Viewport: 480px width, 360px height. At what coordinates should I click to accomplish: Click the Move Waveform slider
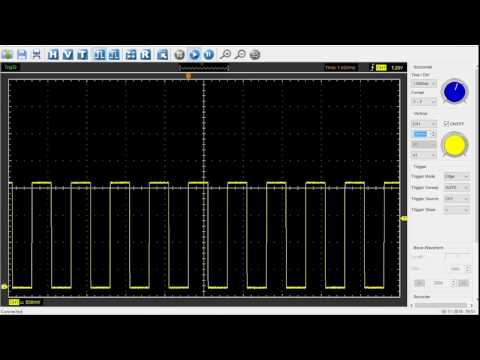pos(458,256)
